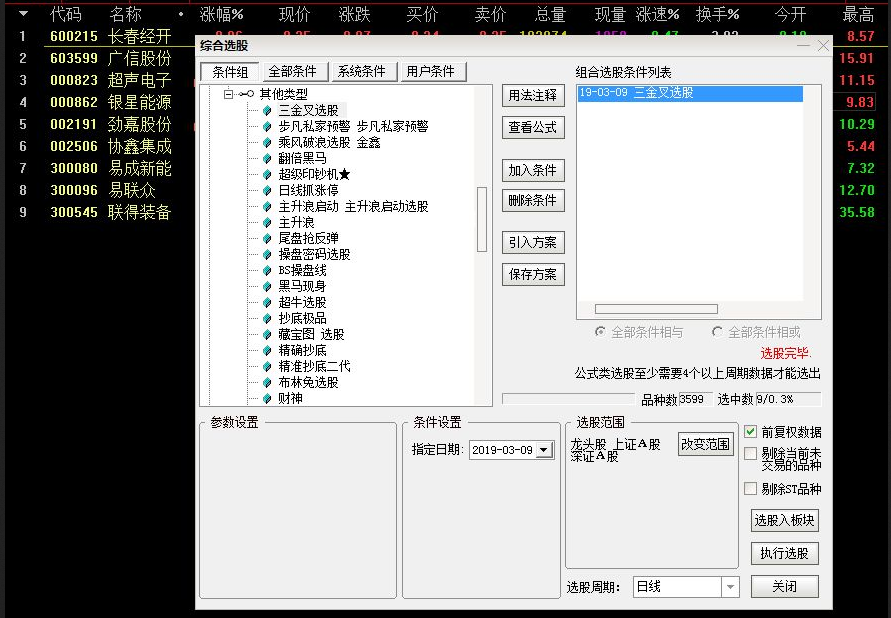Image resolution: width=891 pixels, height=618 pixels.
Task: Click the formula tree vertical scrollbar thumb
Action: [482, 219]
